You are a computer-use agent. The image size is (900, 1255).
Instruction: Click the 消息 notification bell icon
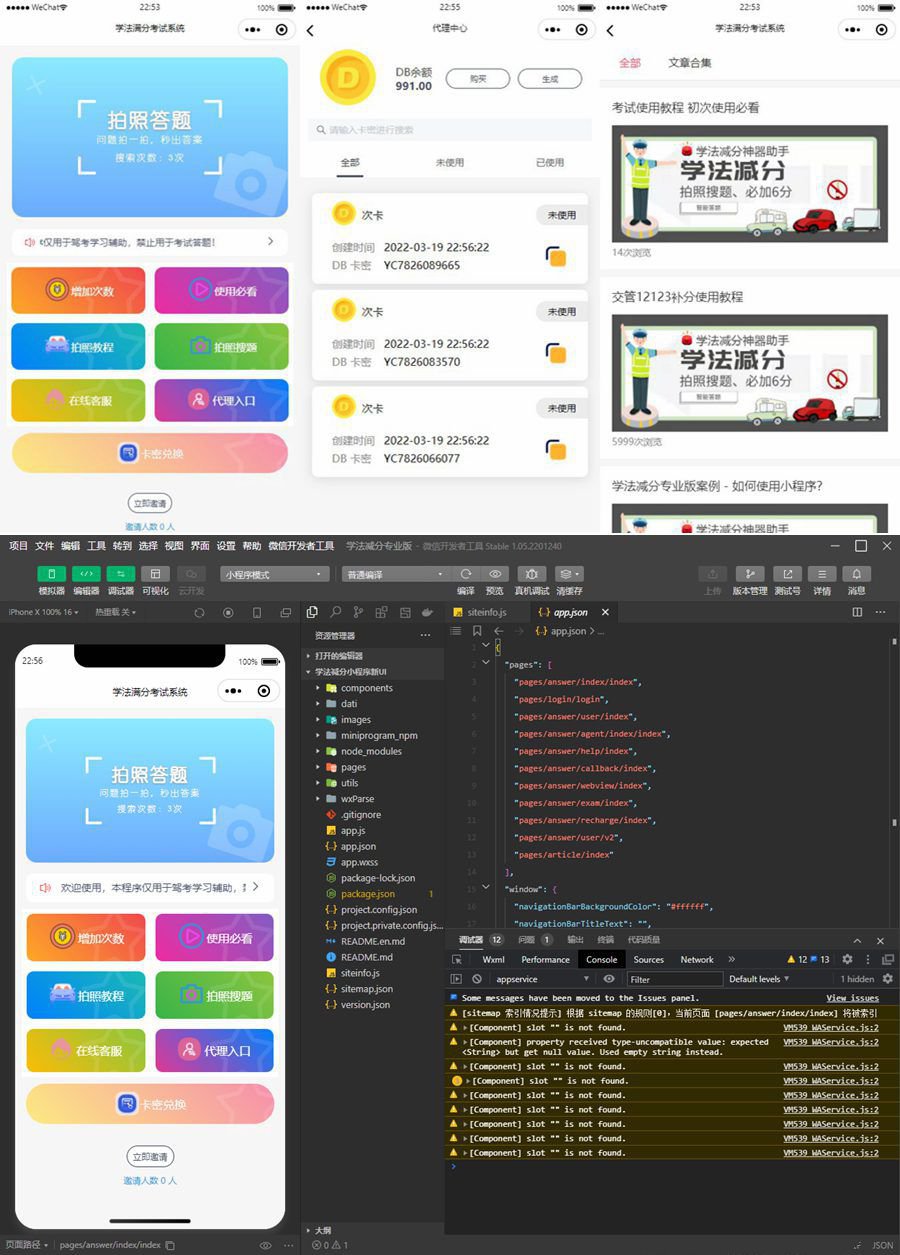pyautogui.click(x=856, y=574)
